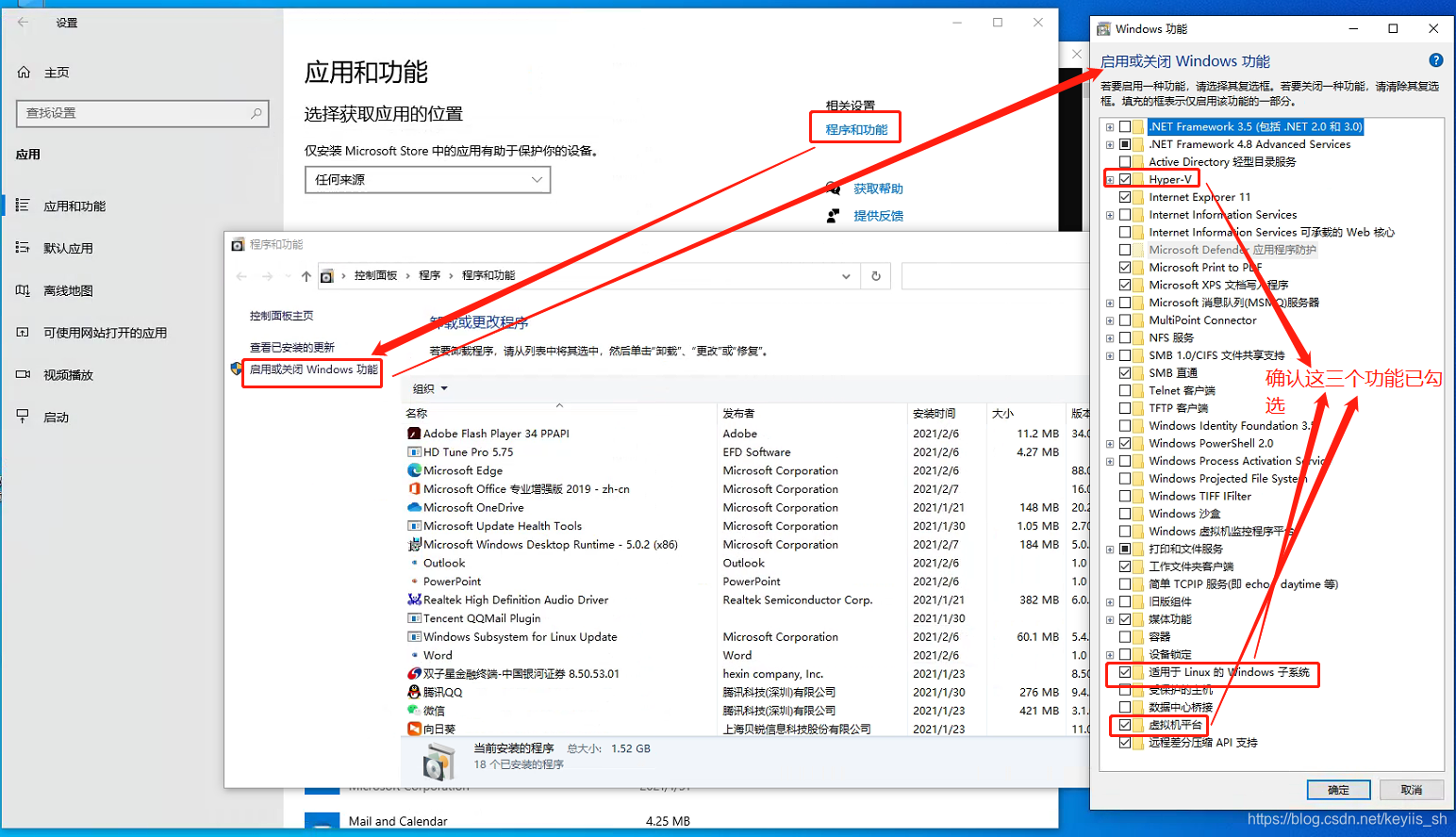1456x837 pixels.
Task: Open the 控制面板主页 link
Action: point(281,316)
